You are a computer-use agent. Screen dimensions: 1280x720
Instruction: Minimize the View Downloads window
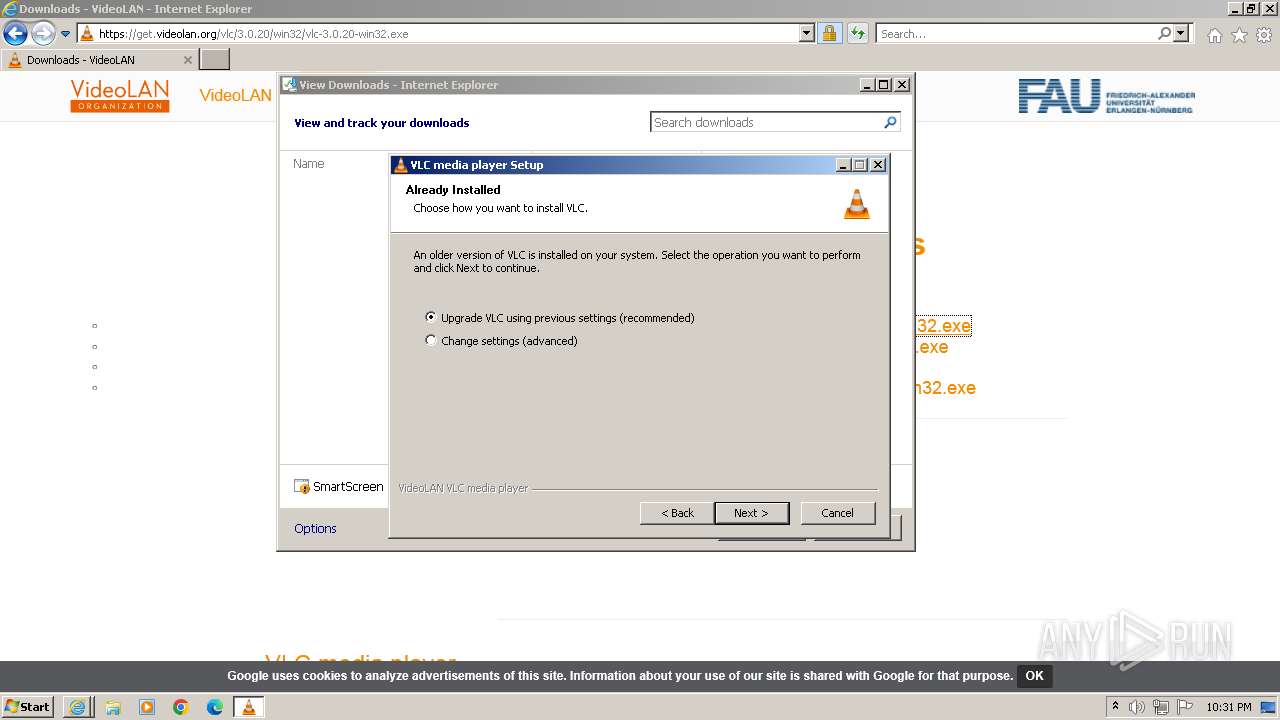coord(867,85)
